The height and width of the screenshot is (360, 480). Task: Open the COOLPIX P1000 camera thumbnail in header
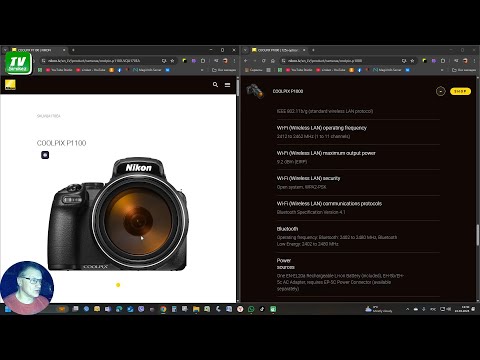[x=255, y=91]
